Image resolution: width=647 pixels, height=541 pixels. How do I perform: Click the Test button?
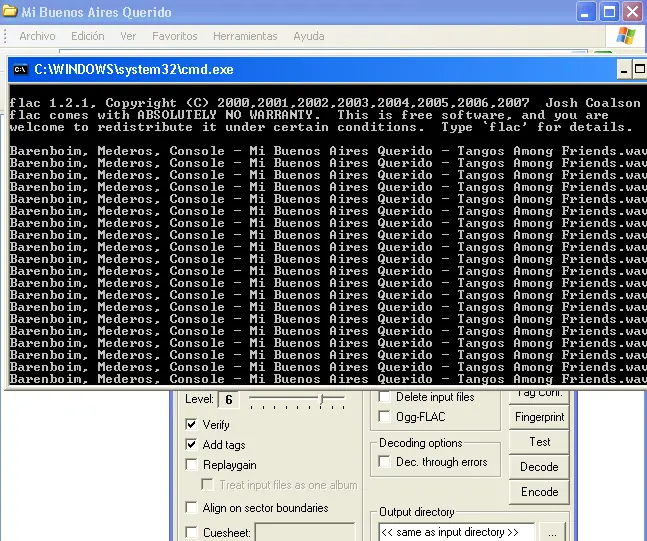539,442
